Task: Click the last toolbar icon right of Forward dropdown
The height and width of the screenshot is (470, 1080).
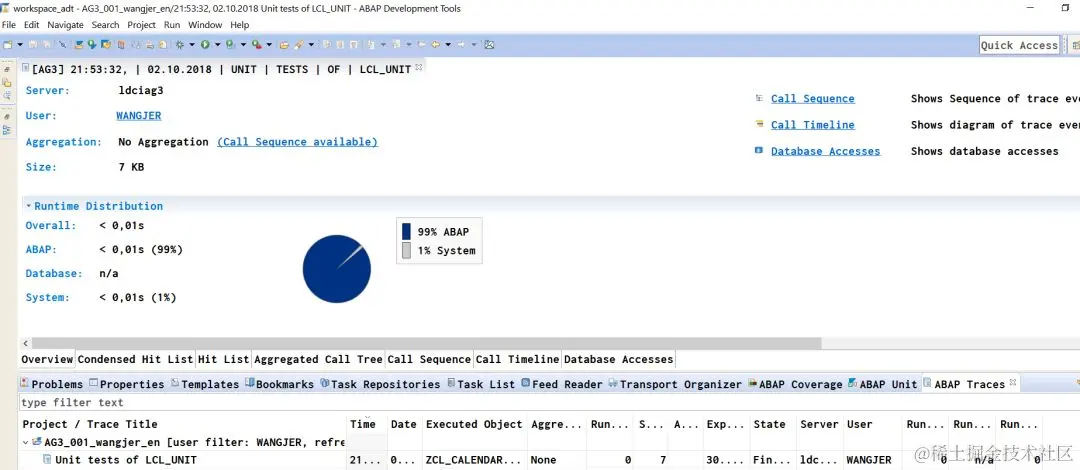Action: pos(489,45)
